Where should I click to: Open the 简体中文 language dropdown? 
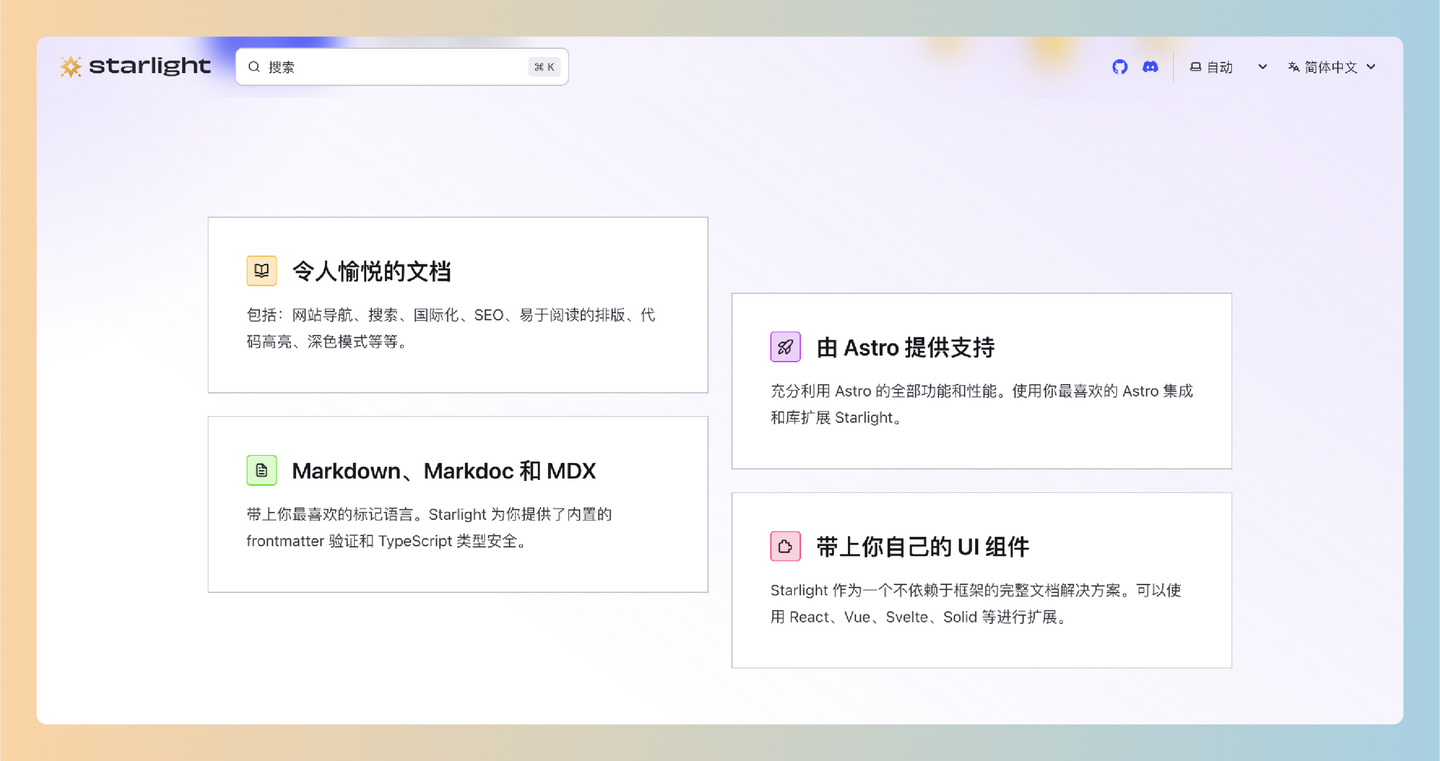click(x=1332, y=67)
